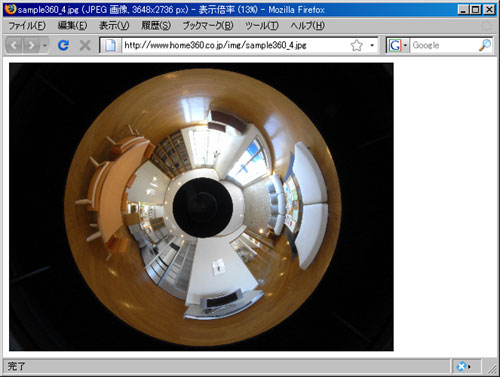500x377 pixels.
Task: Bookmark this page with the star icon
Action: 356,45
